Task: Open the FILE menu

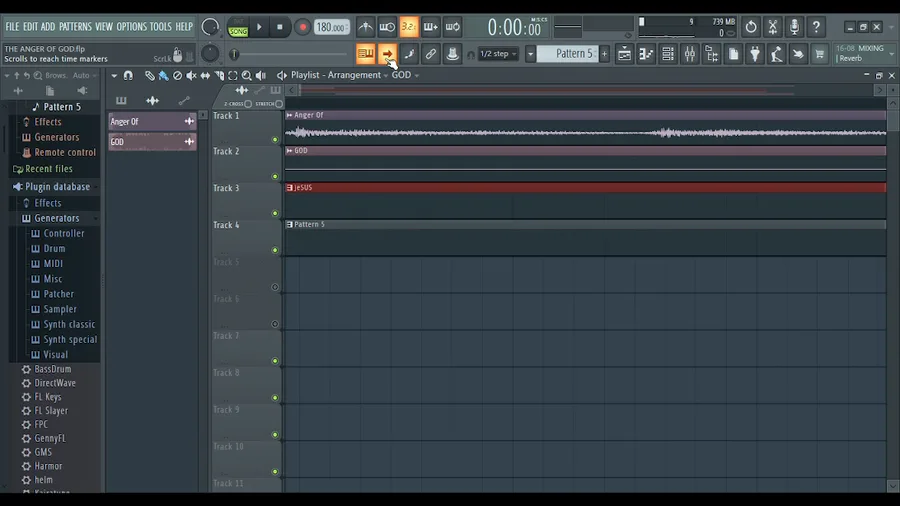Action: [x=12, y=26]
